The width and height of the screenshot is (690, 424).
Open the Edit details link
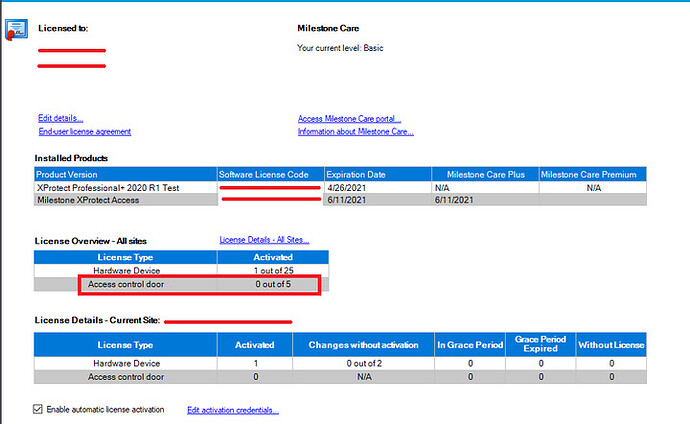(60, 118)
